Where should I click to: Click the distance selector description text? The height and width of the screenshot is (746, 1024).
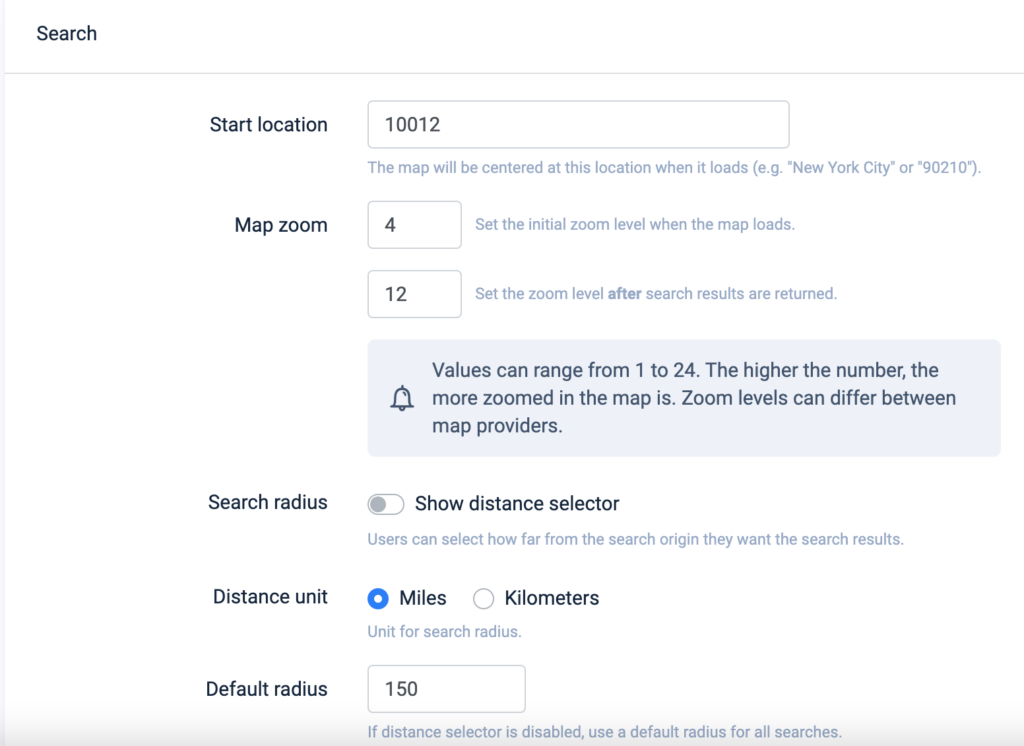(x=637, y=538)
